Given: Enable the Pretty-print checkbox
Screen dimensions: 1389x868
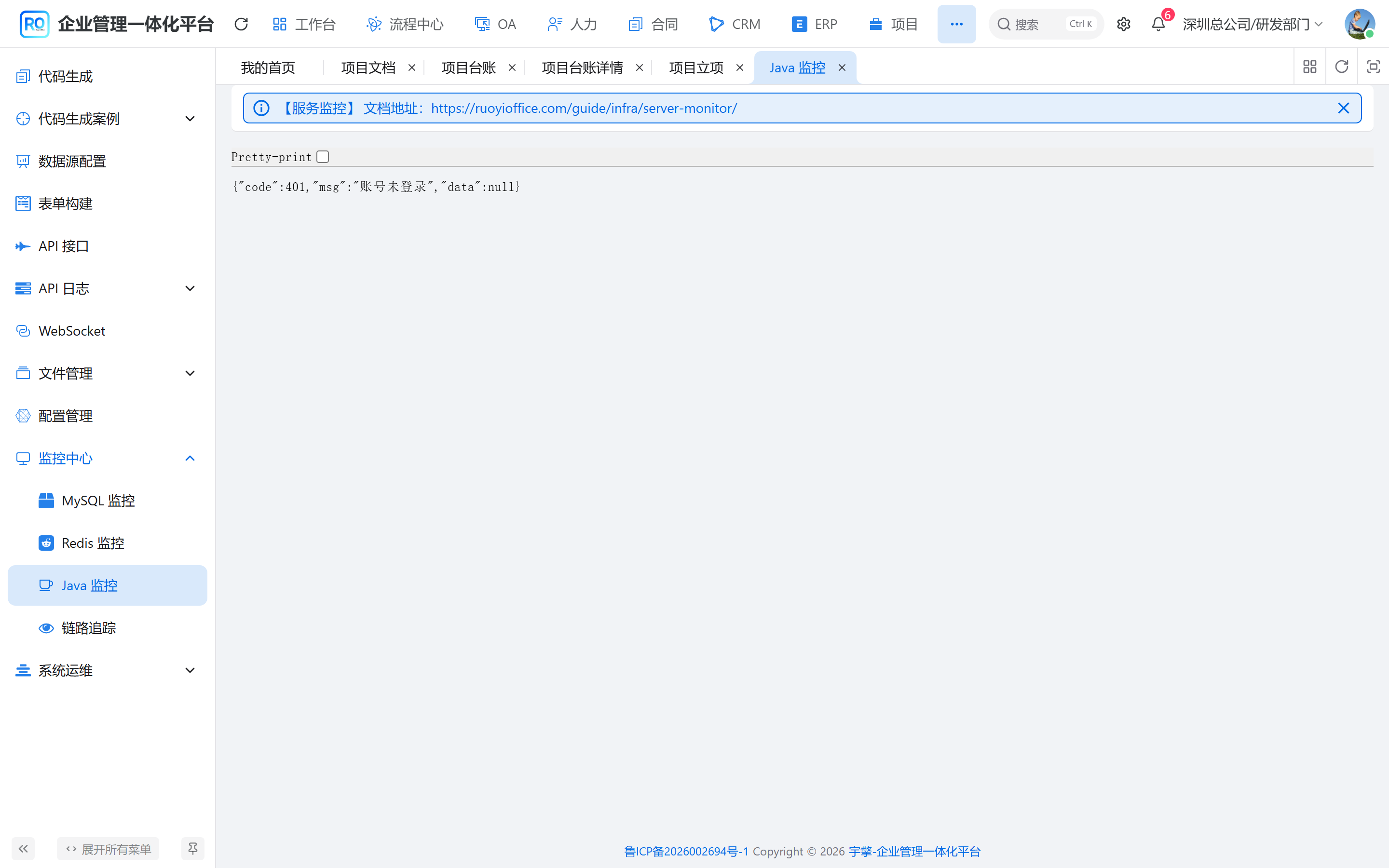Looking at the screenshot, I should [323, 157].
